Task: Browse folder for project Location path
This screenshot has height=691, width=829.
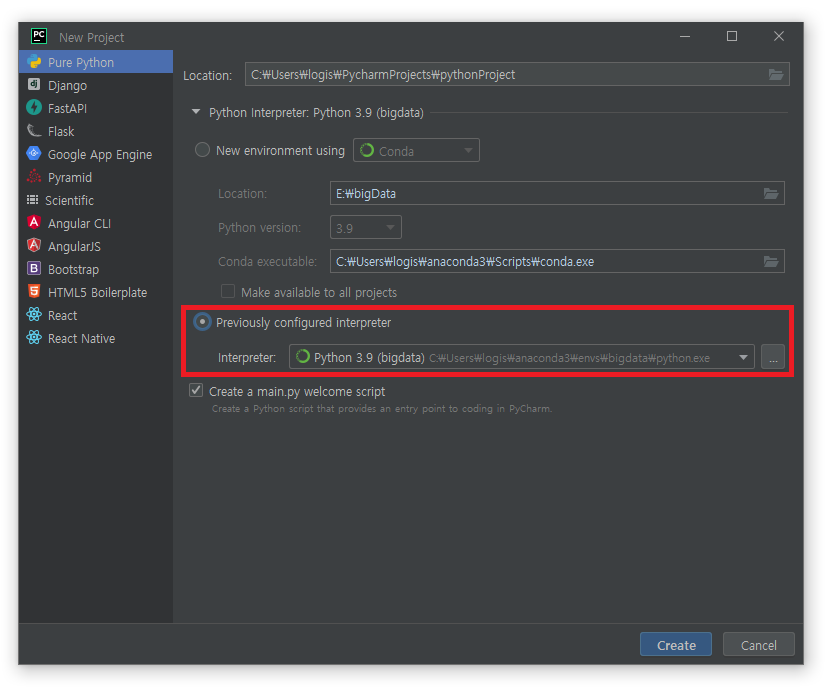Action: pos(776,75)
